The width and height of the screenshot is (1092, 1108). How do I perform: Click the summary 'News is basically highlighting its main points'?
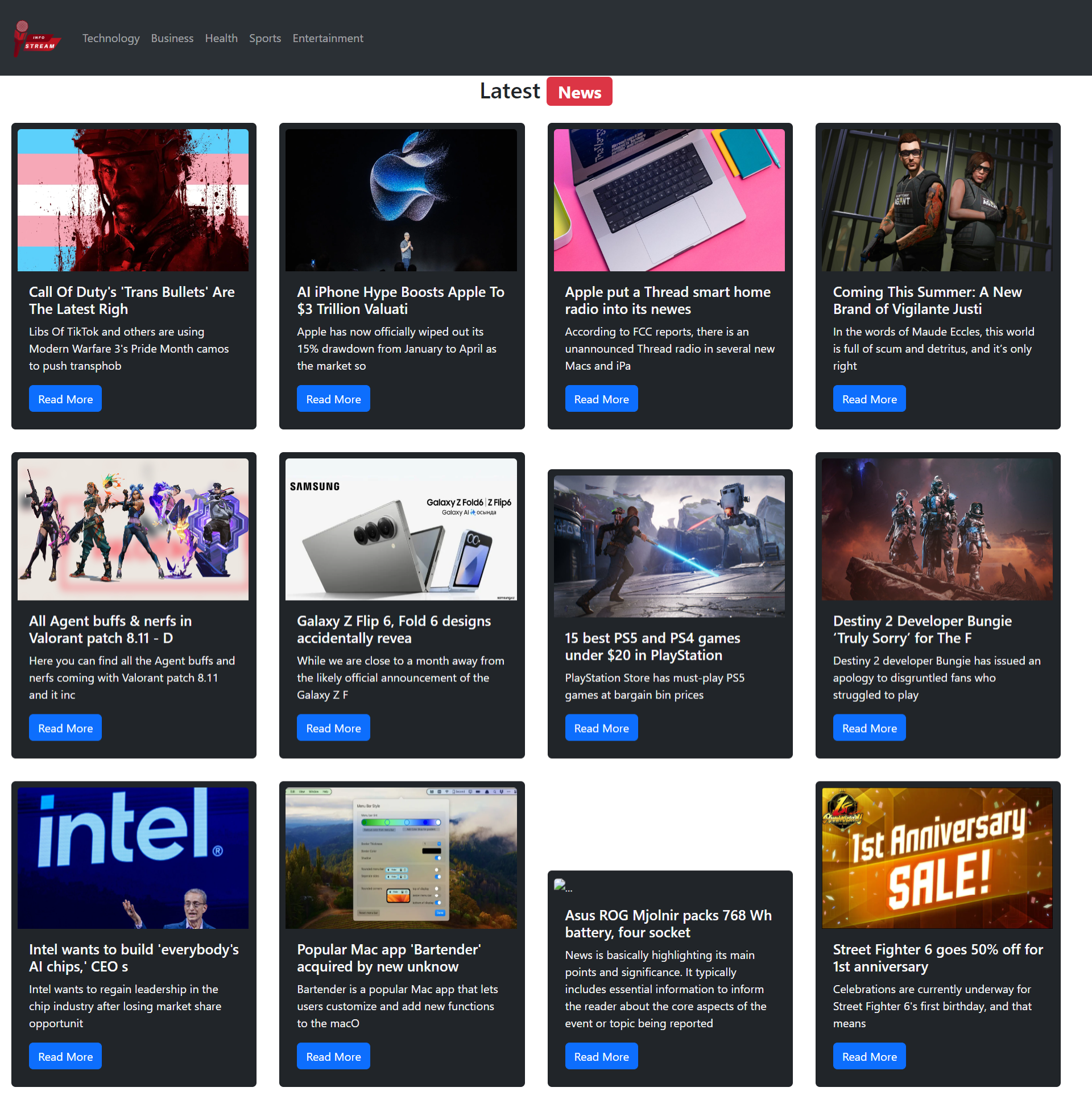pos(666,989)
